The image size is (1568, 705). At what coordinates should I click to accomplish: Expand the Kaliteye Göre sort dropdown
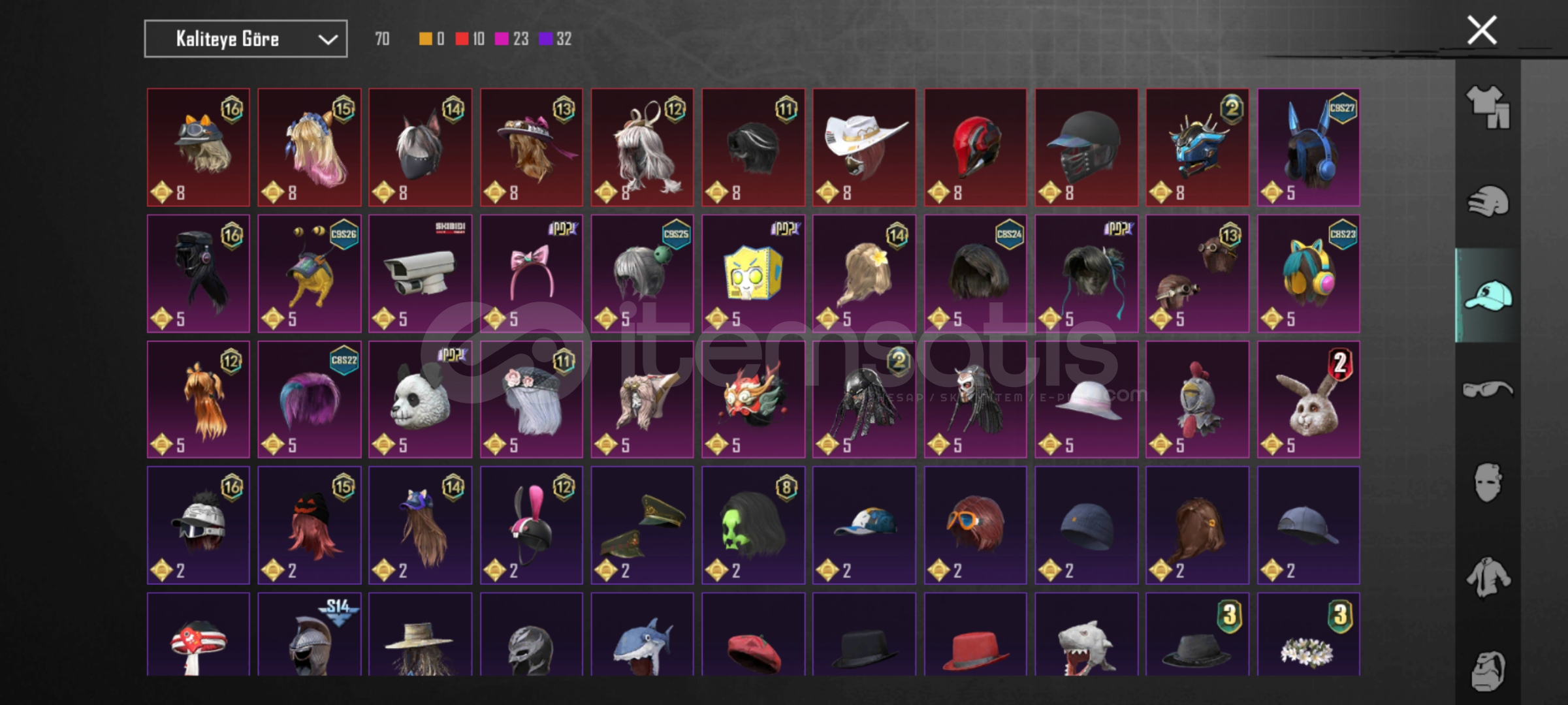246,39
